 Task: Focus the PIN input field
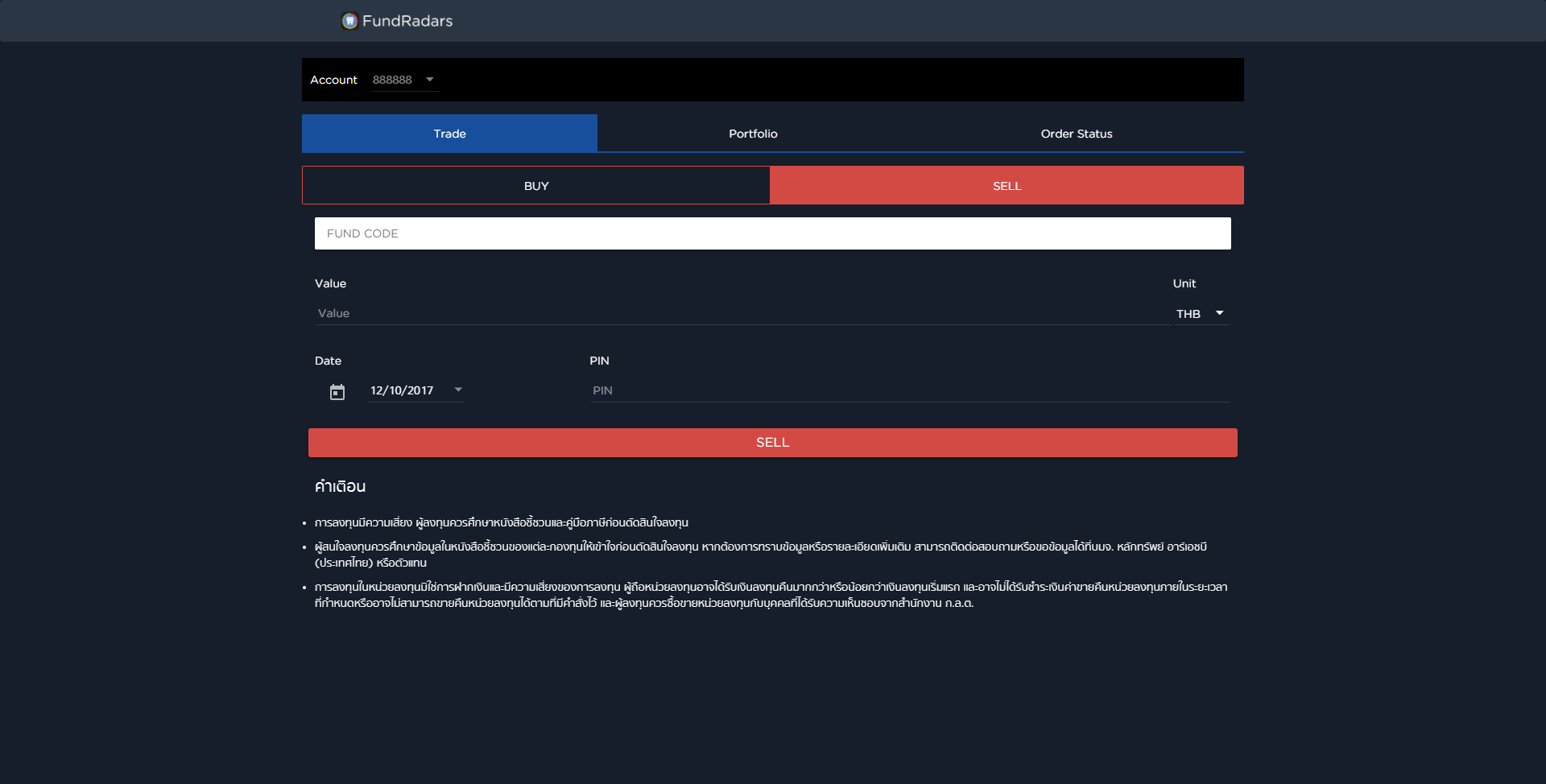910,390
